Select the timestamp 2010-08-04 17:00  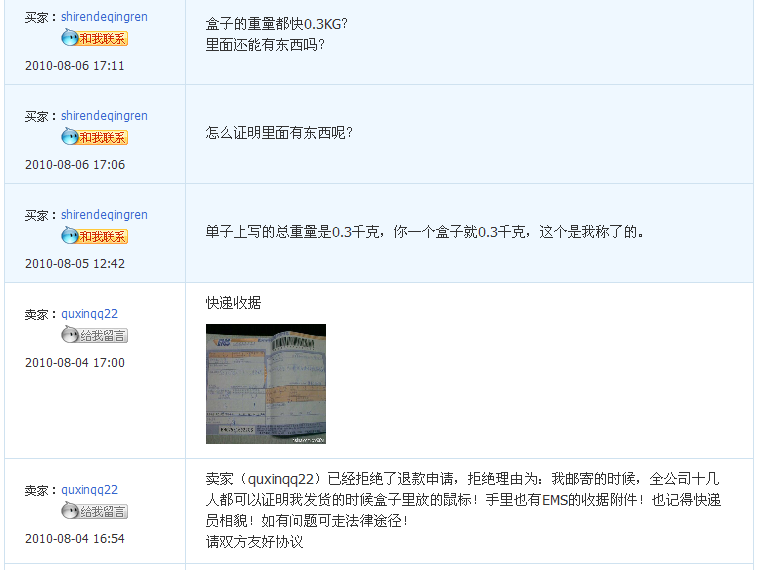pyautogui.click(x=75, y=363)
